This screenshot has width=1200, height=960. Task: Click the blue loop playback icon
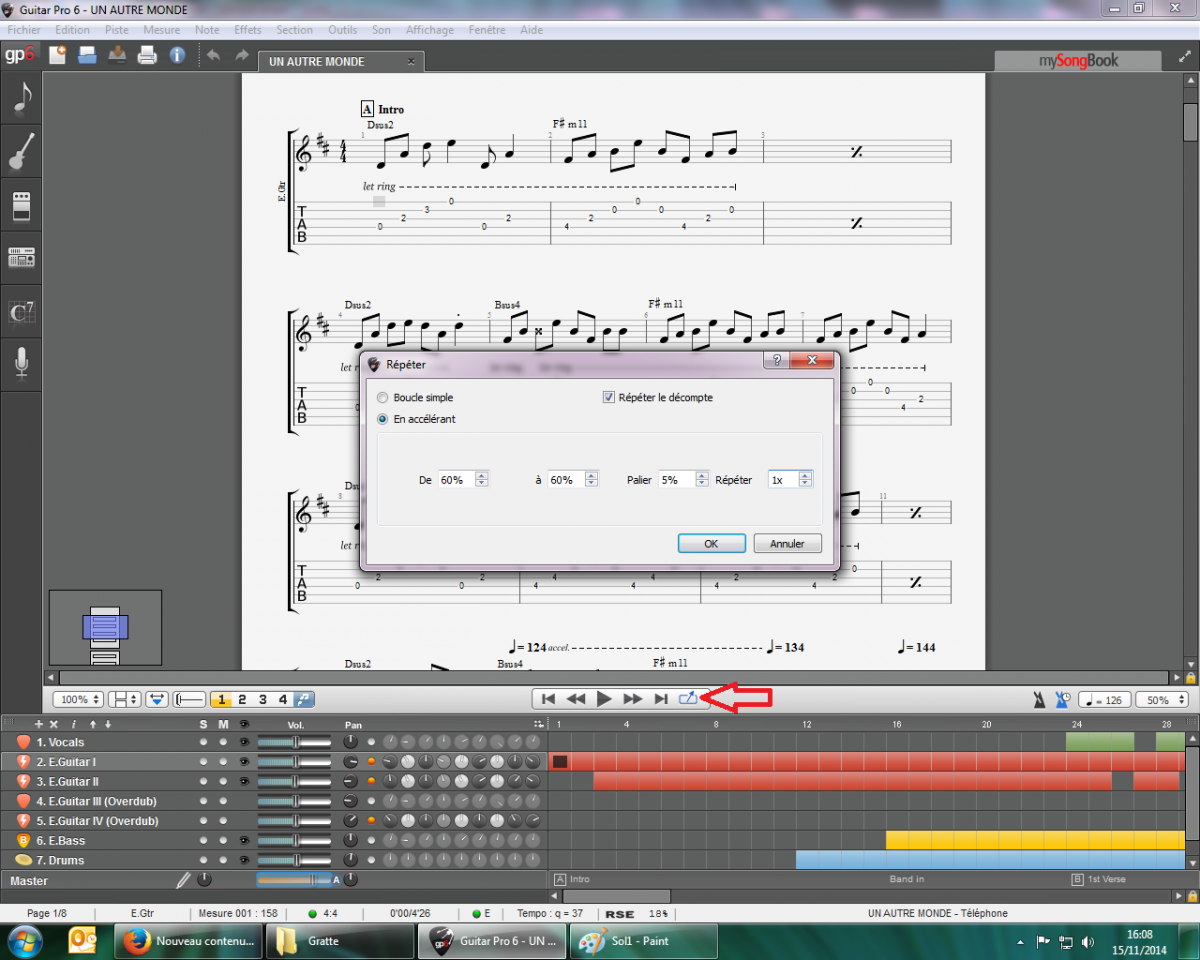point(688,699)
